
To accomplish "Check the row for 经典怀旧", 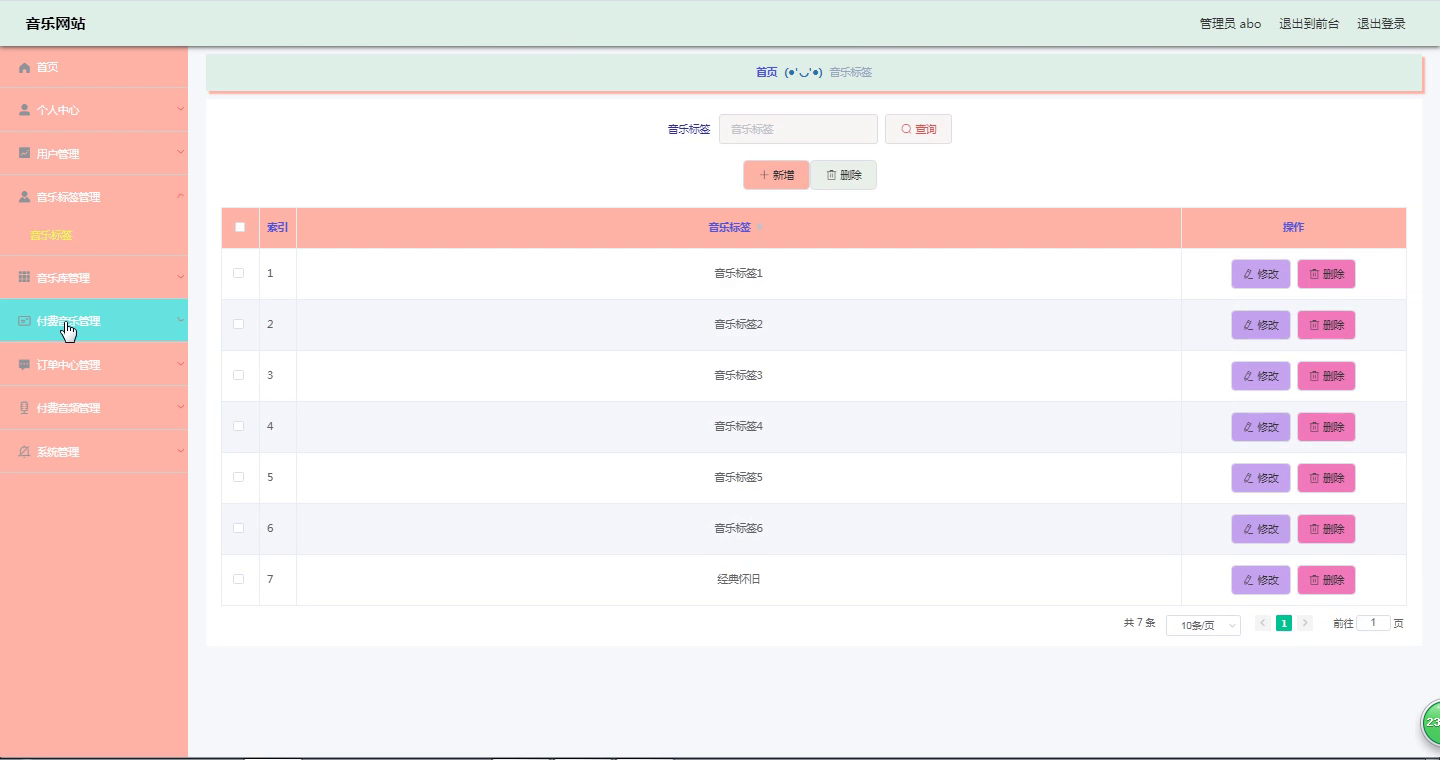I will [x=238, y=579].
